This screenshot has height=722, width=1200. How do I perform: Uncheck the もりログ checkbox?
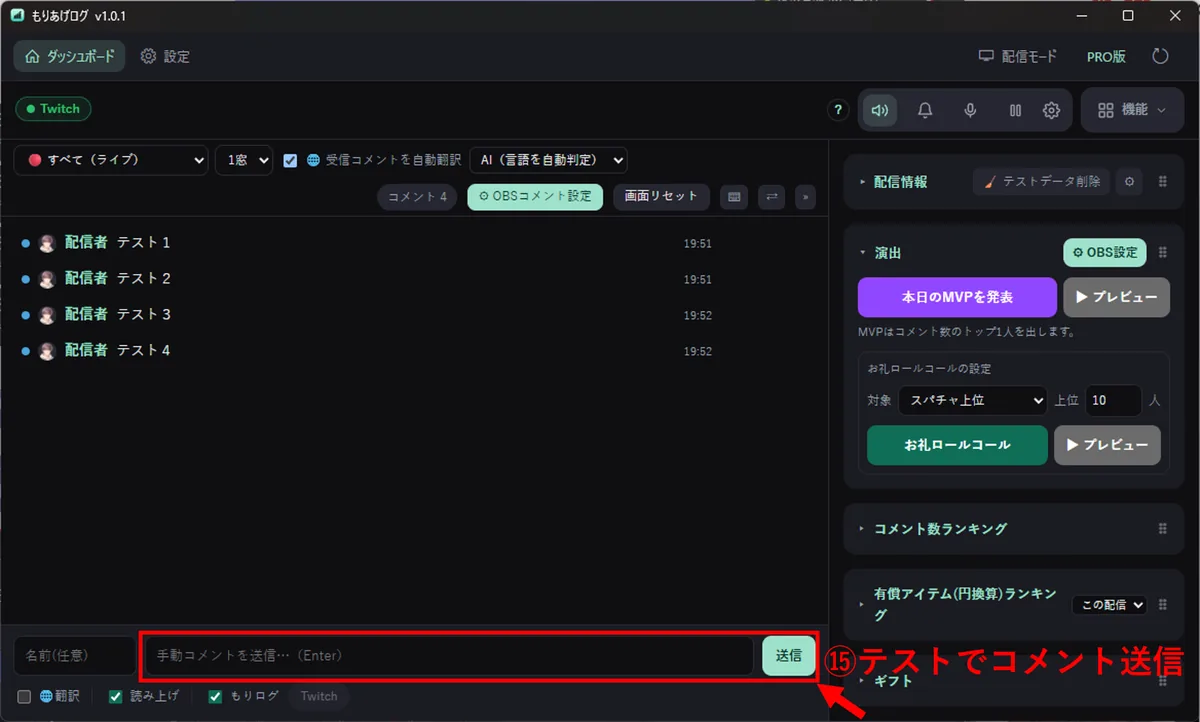pos(215,696)
